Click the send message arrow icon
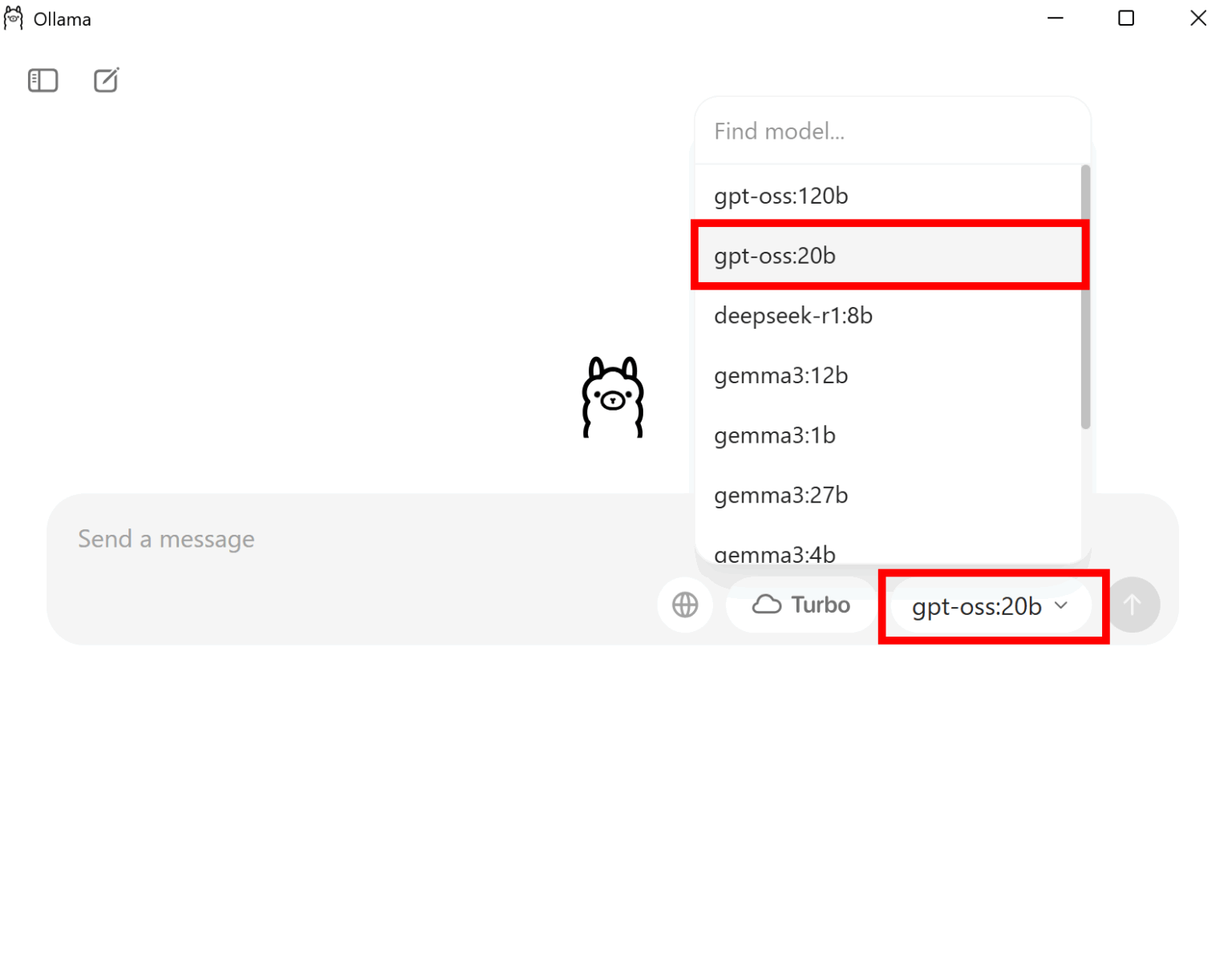This screenshot has width=1232, height=967. click(x=1133, y=605)
